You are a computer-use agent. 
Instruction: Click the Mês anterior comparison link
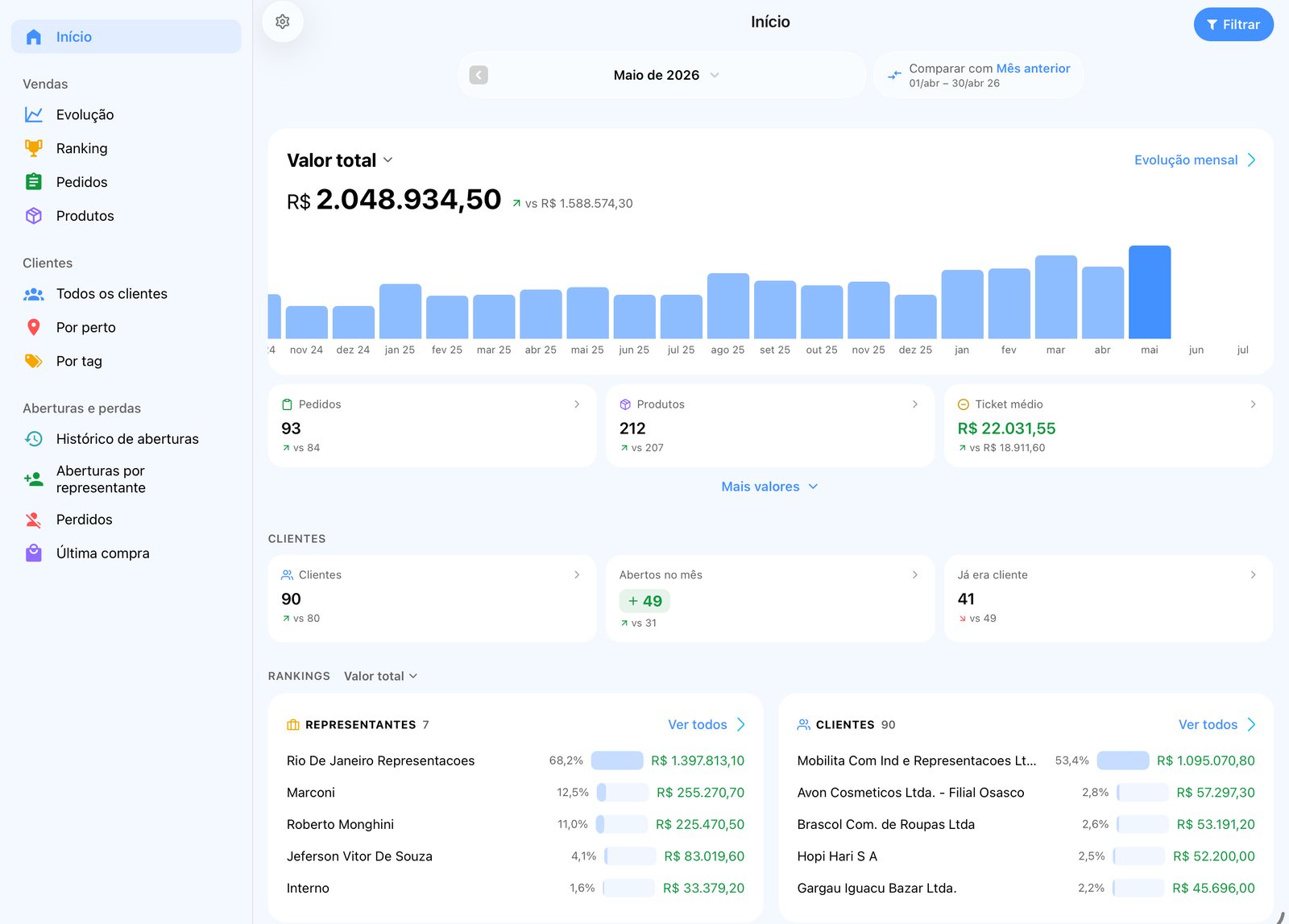[x=1033, y=68]
